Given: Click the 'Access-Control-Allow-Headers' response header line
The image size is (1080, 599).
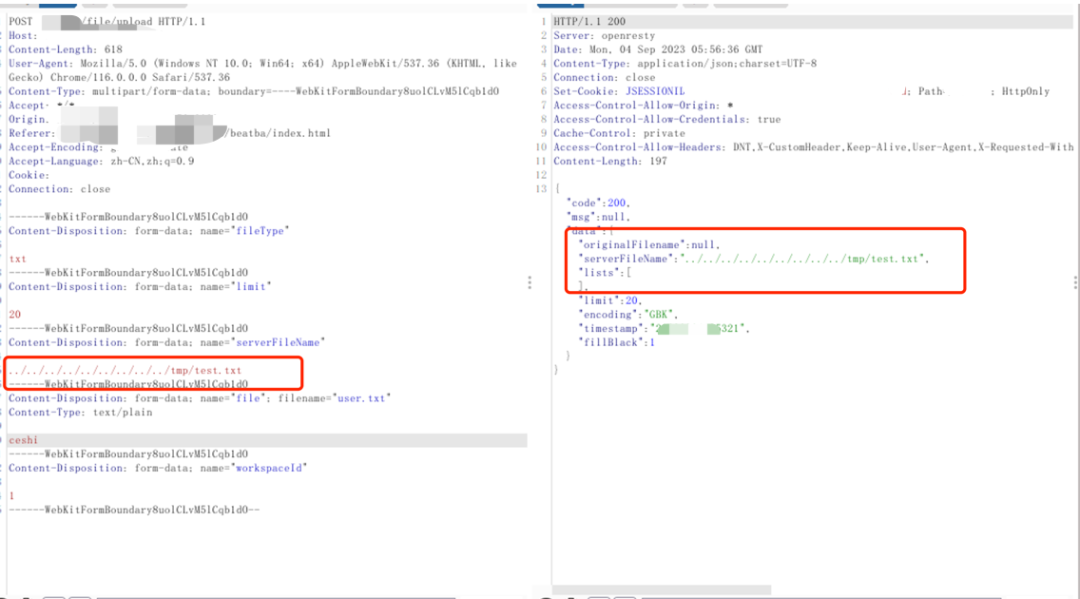Looking at the screenshot, I should pos(813,147).
